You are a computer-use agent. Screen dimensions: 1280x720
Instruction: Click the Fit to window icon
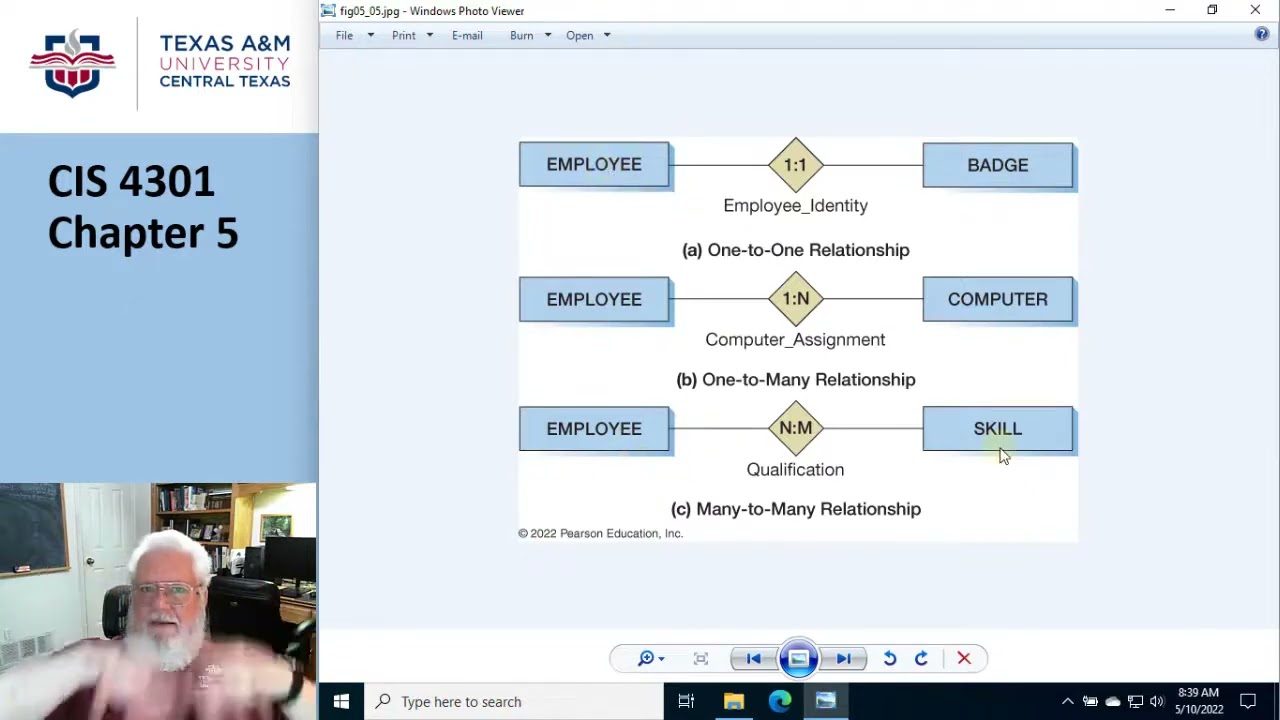point(701,658)
